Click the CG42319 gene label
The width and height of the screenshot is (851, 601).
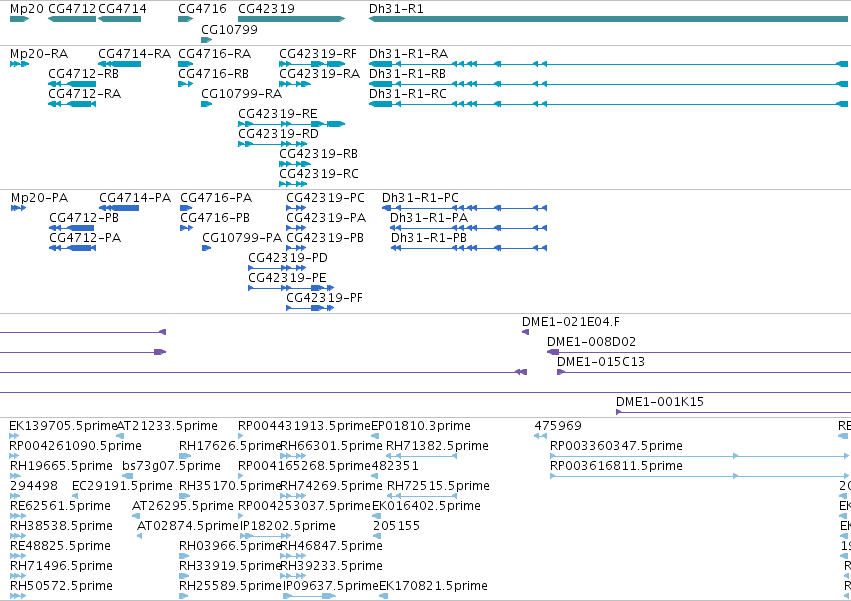coord(266,9)
